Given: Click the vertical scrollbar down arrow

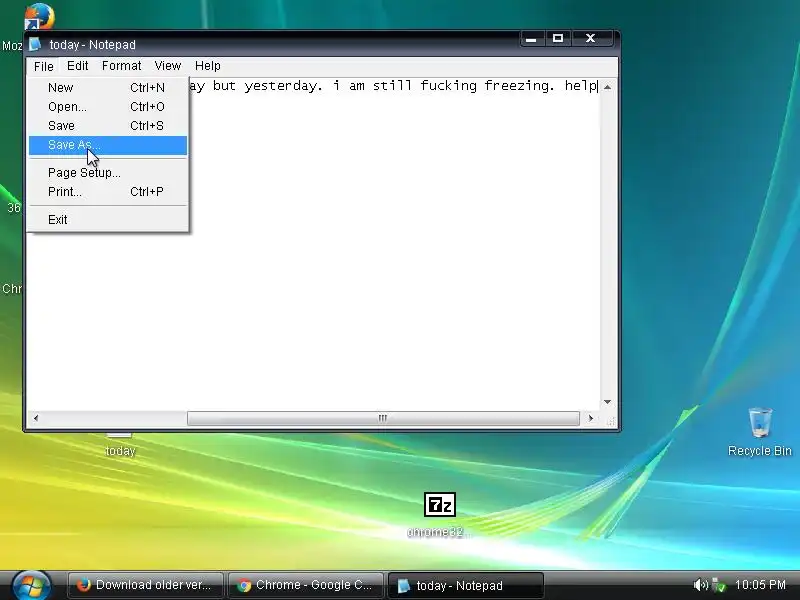Looking at the screenshot, I should click(x=607, y=402).
